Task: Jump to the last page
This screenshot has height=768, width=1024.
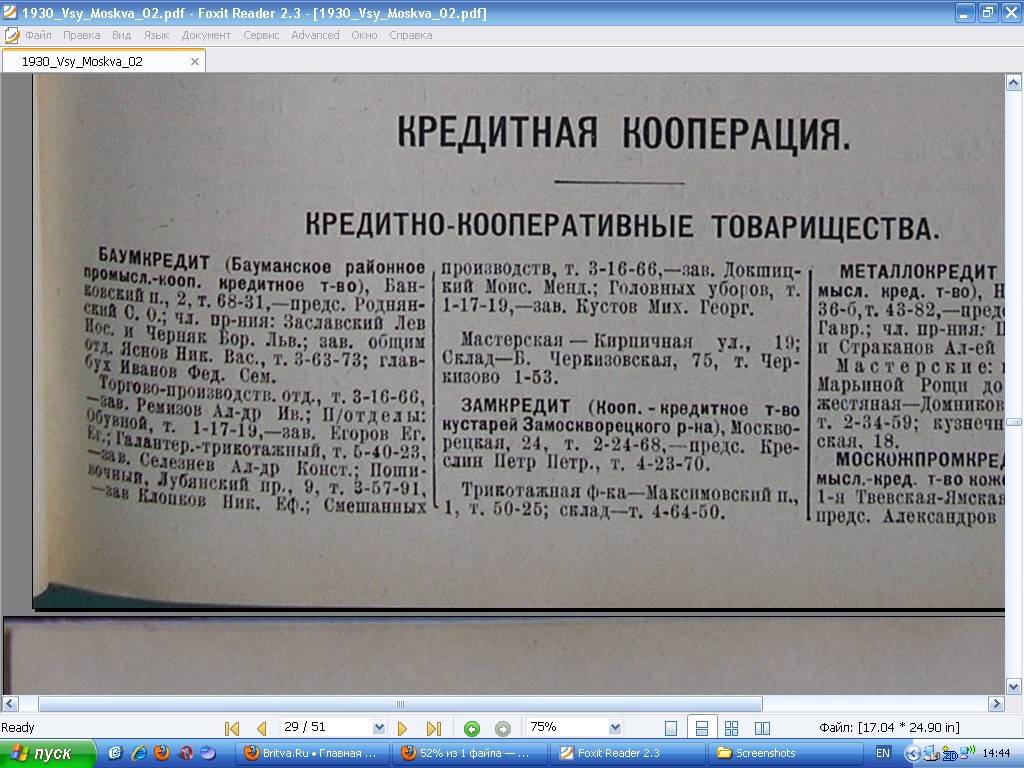Action: [x=434, y=728]
